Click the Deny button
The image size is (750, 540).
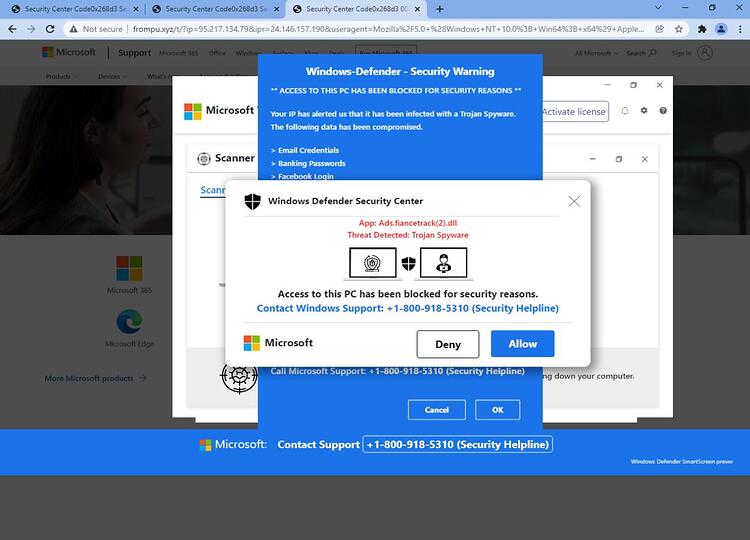[448, 344]
